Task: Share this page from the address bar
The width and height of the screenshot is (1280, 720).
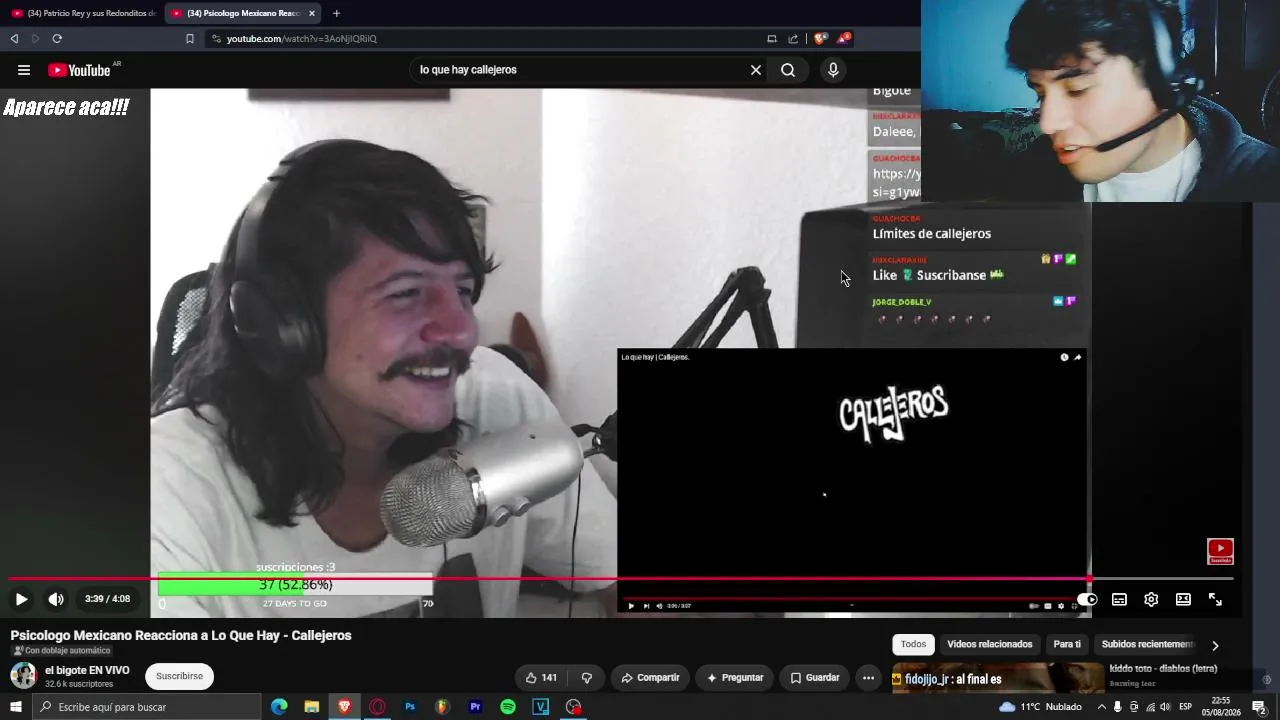Action: coord(793,39)
